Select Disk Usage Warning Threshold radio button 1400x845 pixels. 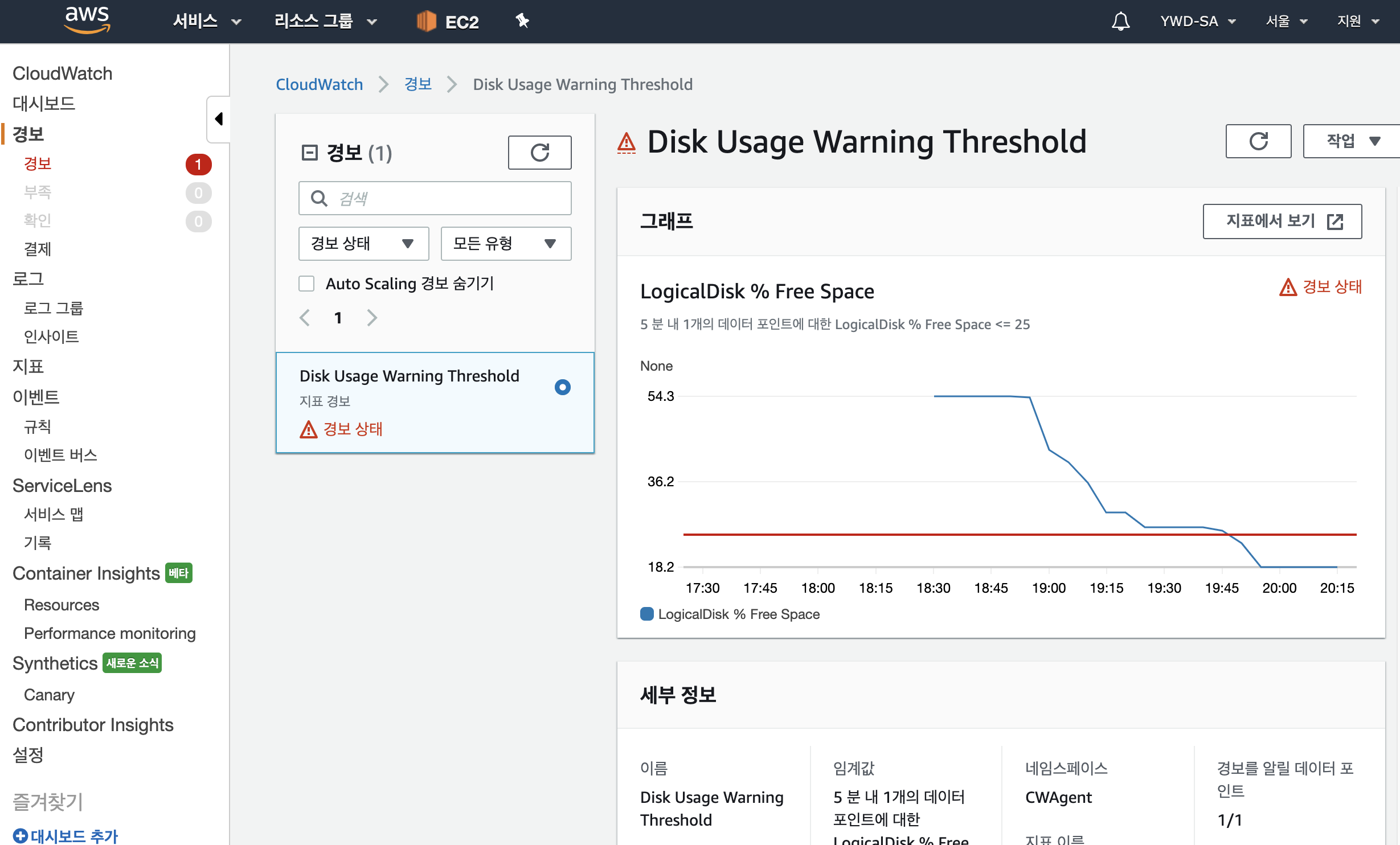tap(562, 387)
